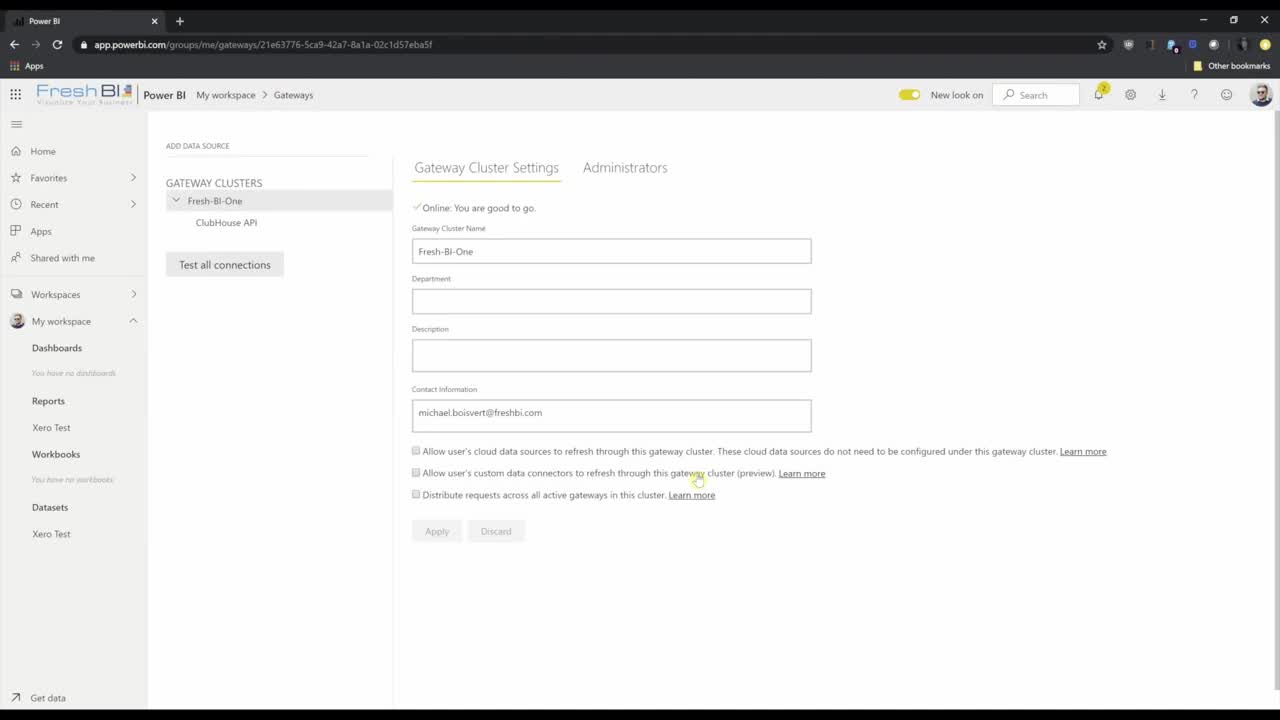Collapse Fresh-BI-One gateway cluster chevron
The width and height of the screenshot is (1280, 720).
click(176, 200)
